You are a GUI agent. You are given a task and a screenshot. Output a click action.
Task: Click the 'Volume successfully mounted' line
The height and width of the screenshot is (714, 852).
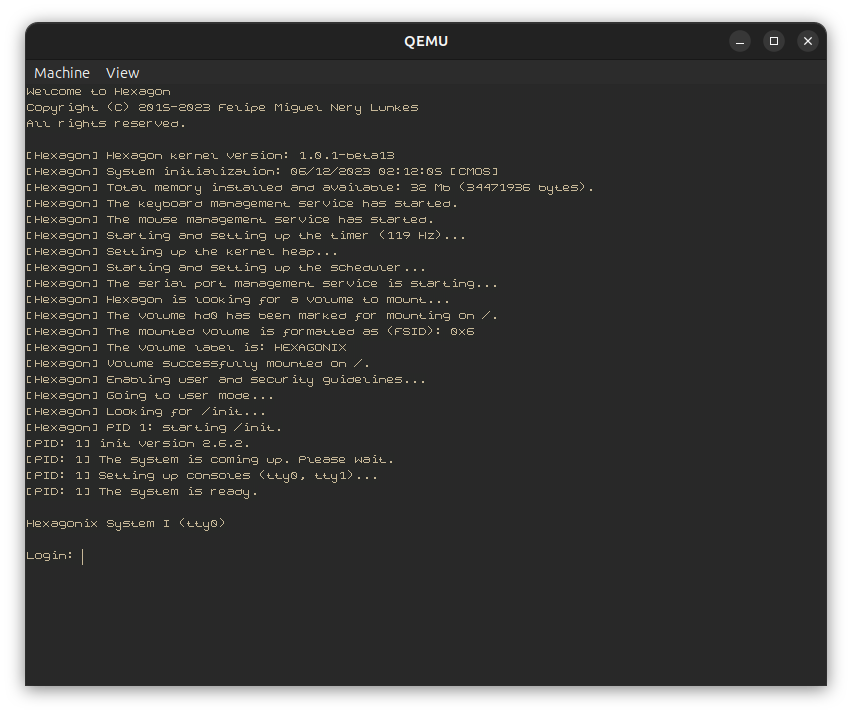[198, 364]
